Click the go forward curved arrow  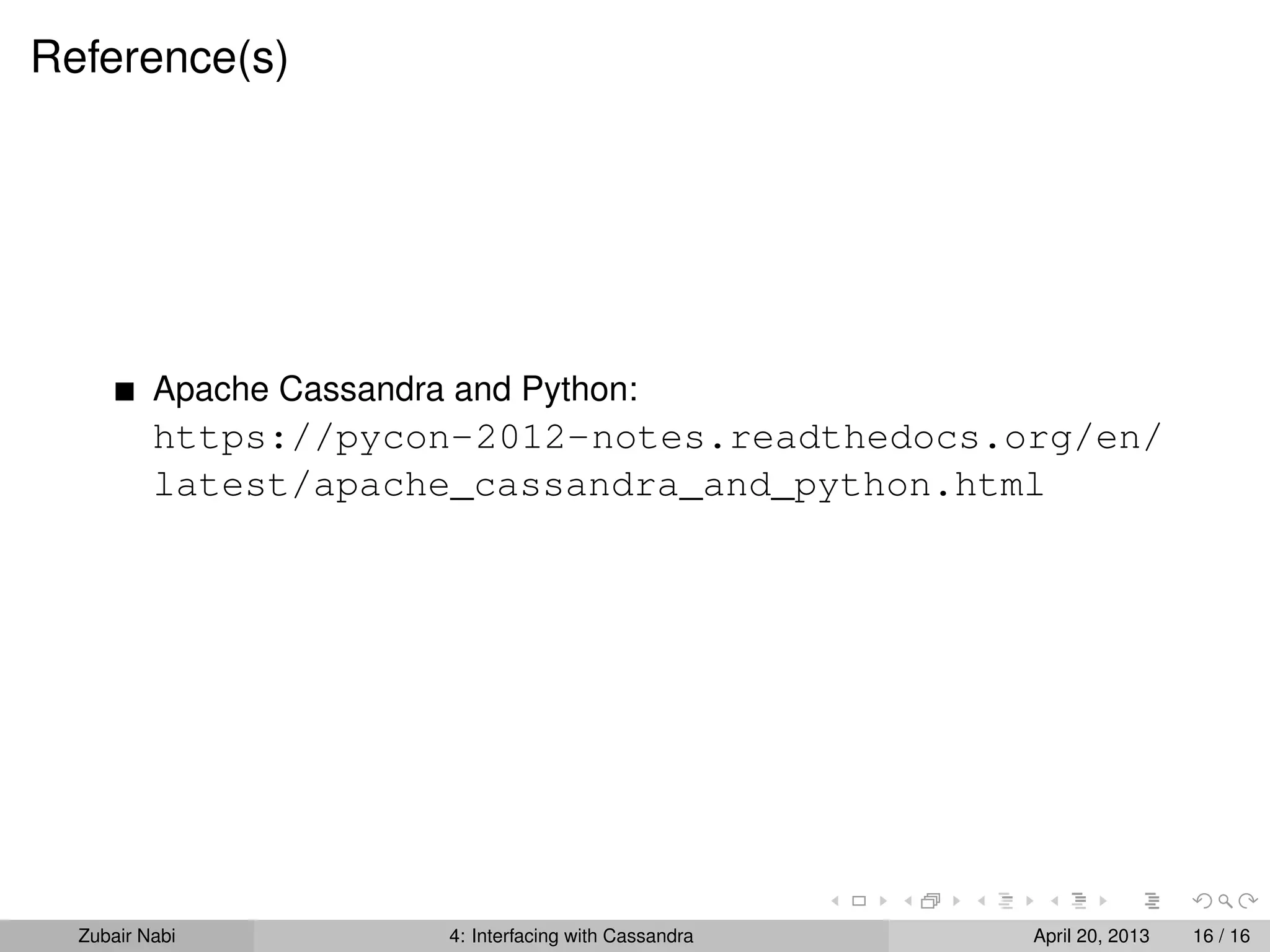1248,901
